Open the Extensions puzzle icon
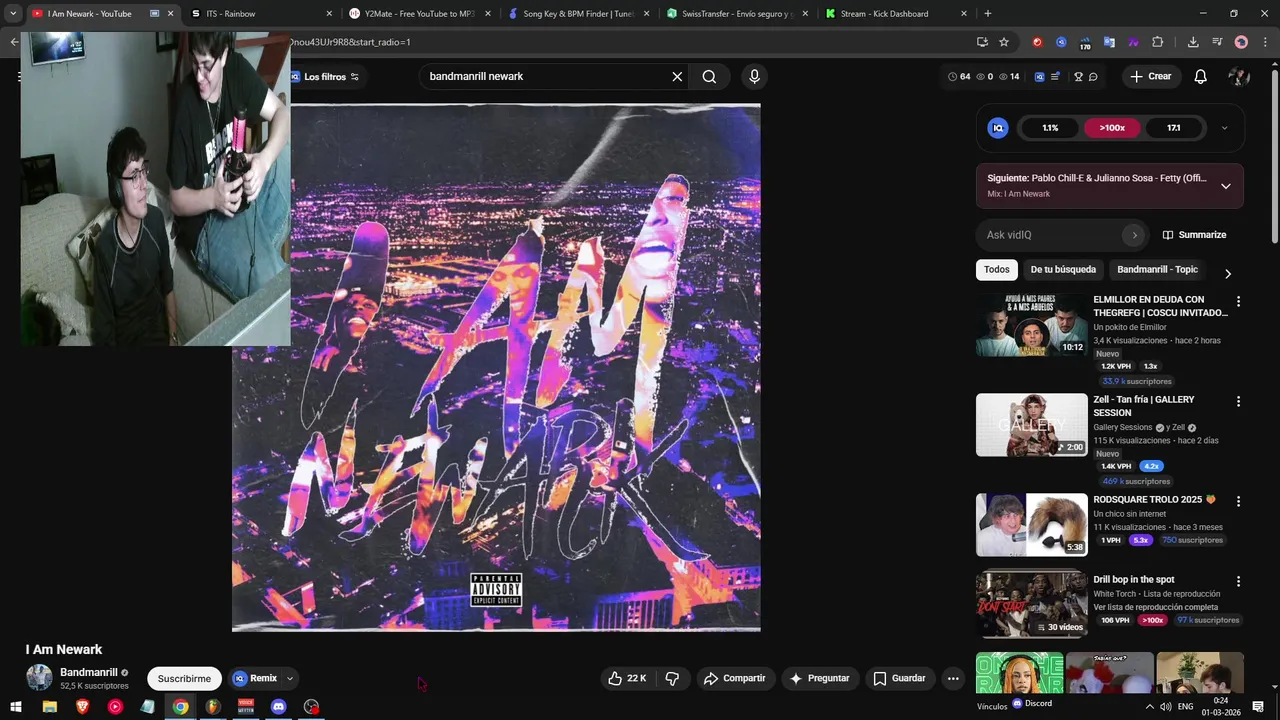Screen dimensions: 1280x720 1158,42
